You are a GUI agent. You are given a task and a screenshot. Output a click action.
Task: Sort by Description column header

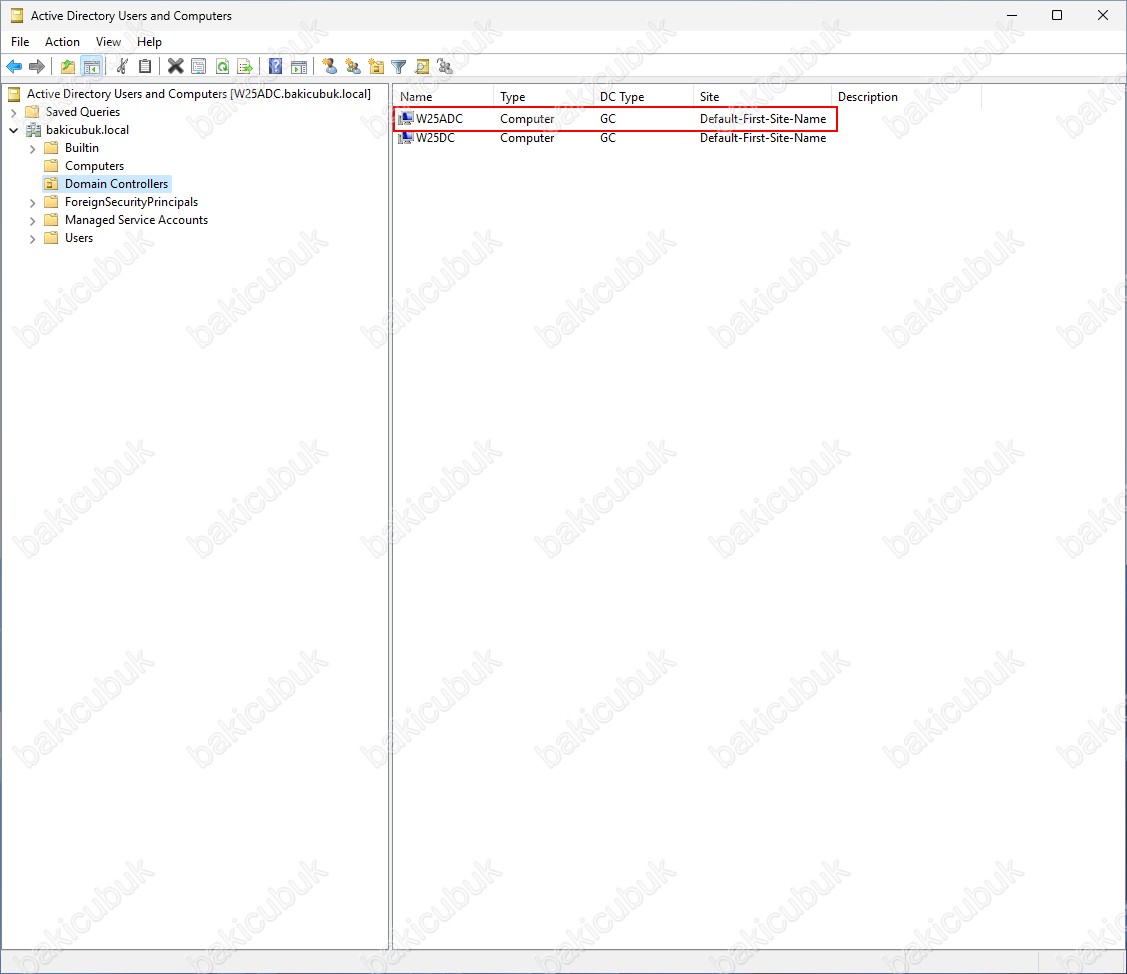[906, 96]
